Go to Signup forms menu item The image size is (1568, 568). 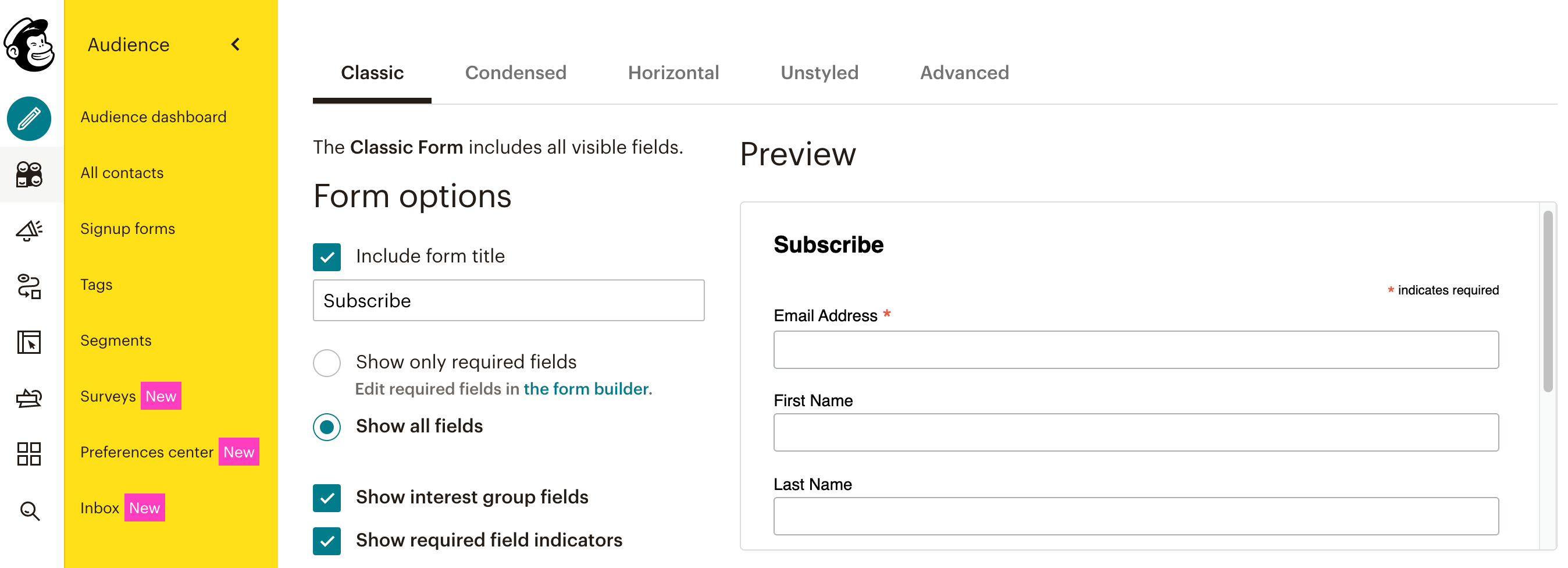[127, 228]
